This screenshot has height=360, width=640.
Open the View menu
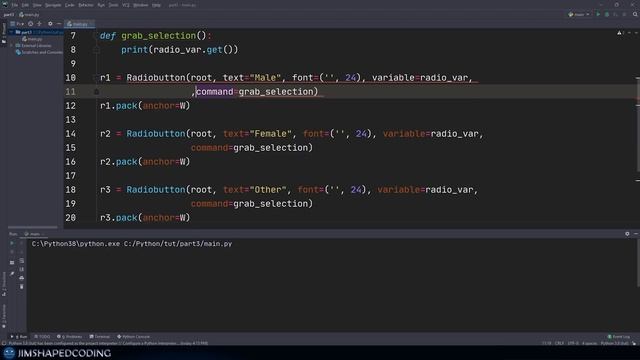point(37,5)
